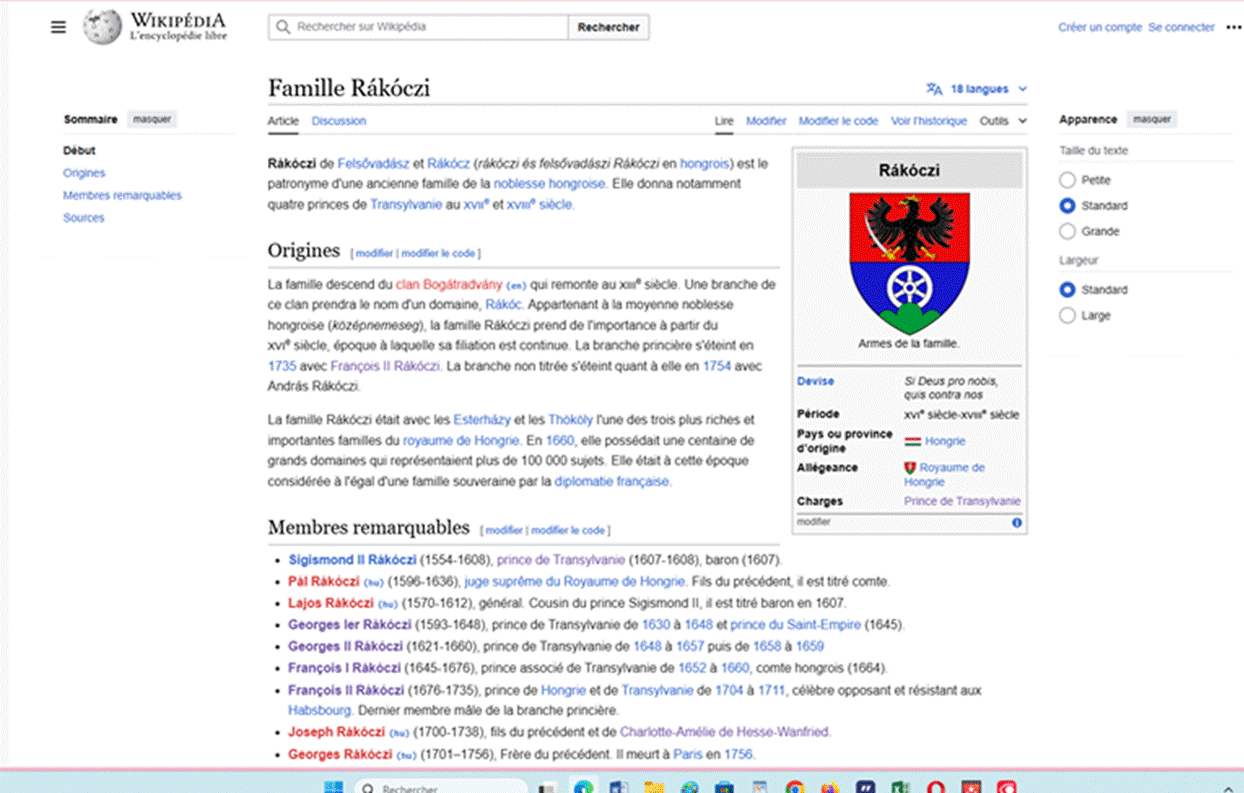Open the Esterházy link
The height and width of the screenshot is (793, 1244).
pos(484,420)
